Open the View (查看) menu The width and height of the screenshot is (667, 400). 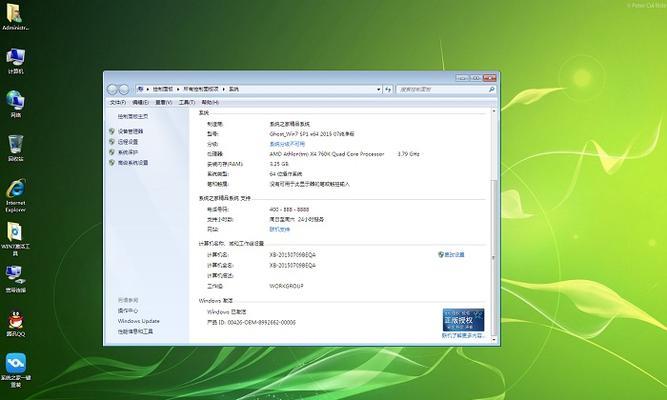163,103
